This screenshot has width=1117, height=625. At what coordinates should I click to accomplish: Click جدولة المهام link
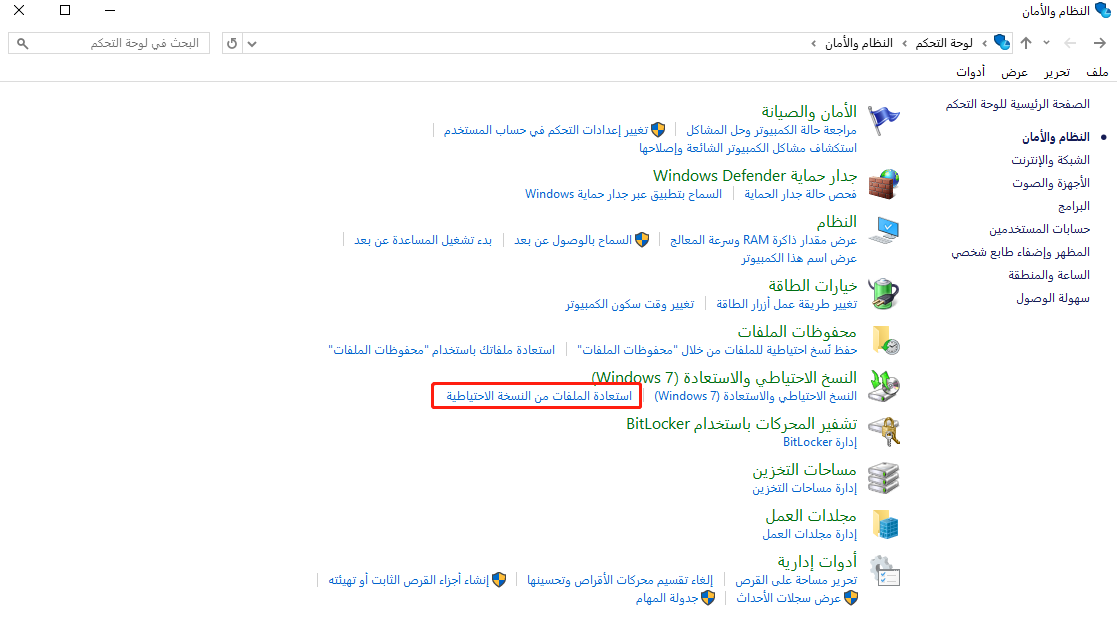tap(667, 598)
